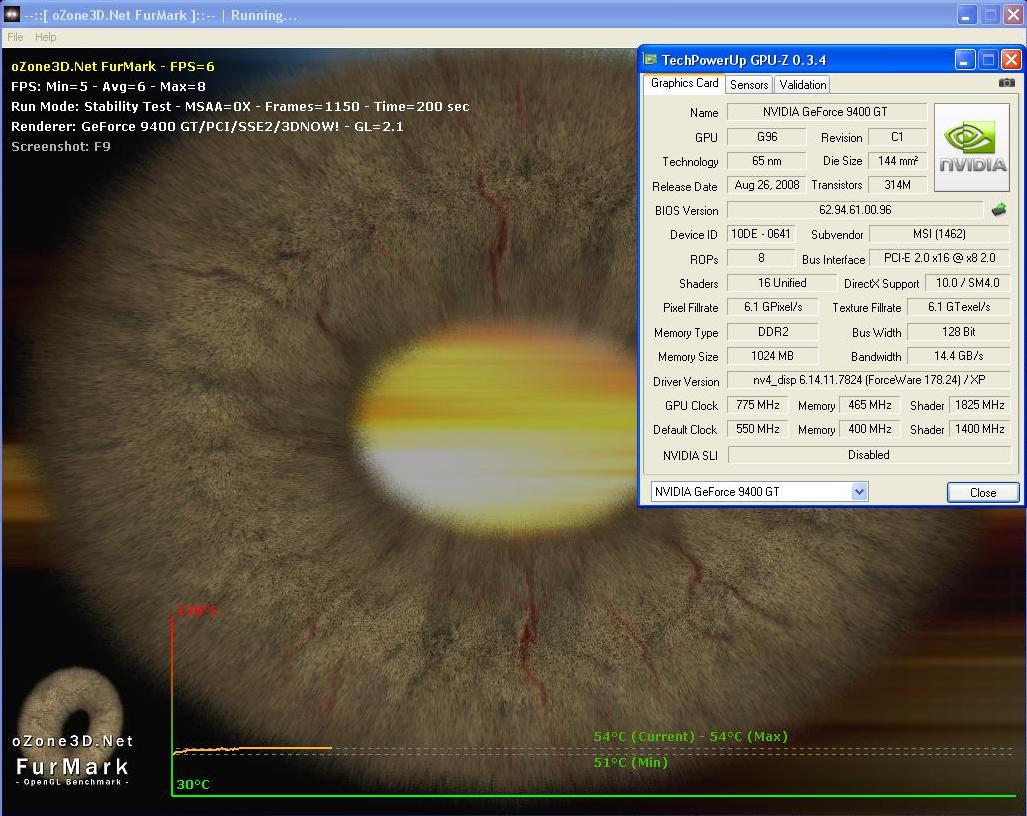Click the NVIDIA SLI value Disabled
The height and width of the screenshot is (816, 1027).
click(868, 454)
